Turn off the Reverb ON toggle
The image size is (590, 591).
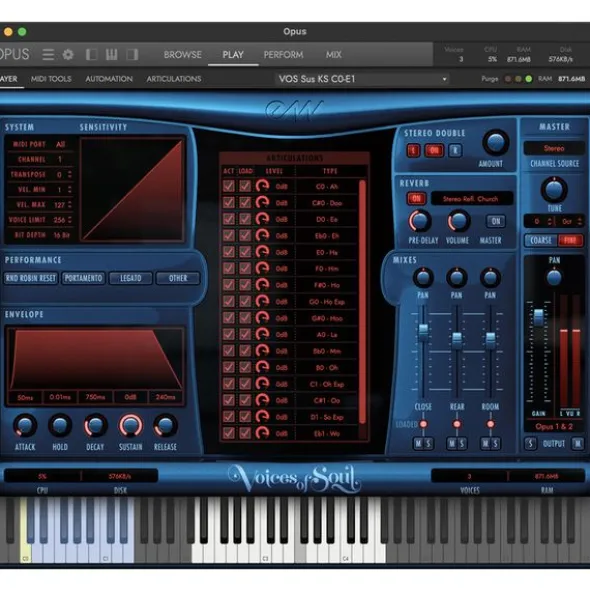point(416,198)
